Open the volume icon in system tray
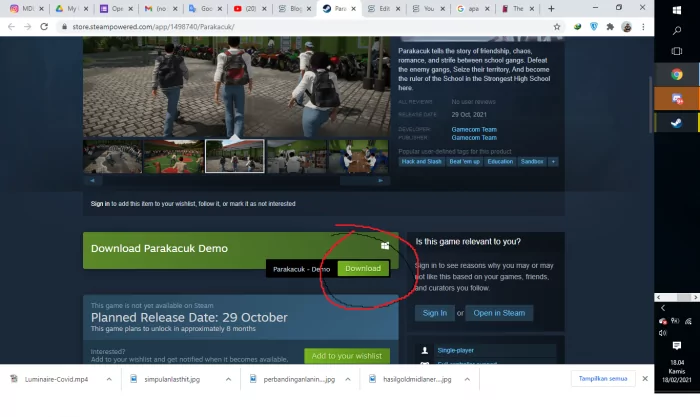 tap(662, 333)
